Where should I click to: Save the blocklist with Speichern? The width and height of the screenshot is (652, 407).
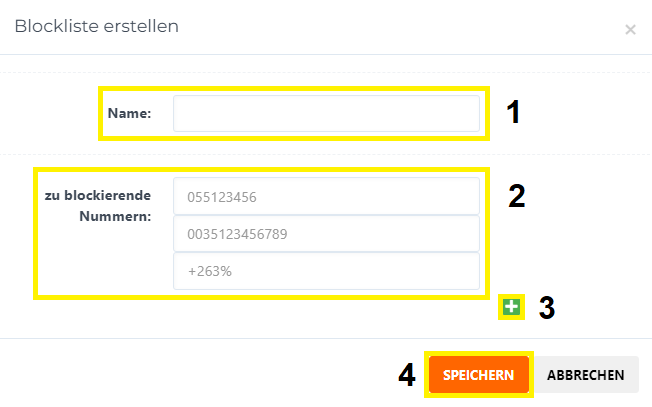(x=479, y=375)
